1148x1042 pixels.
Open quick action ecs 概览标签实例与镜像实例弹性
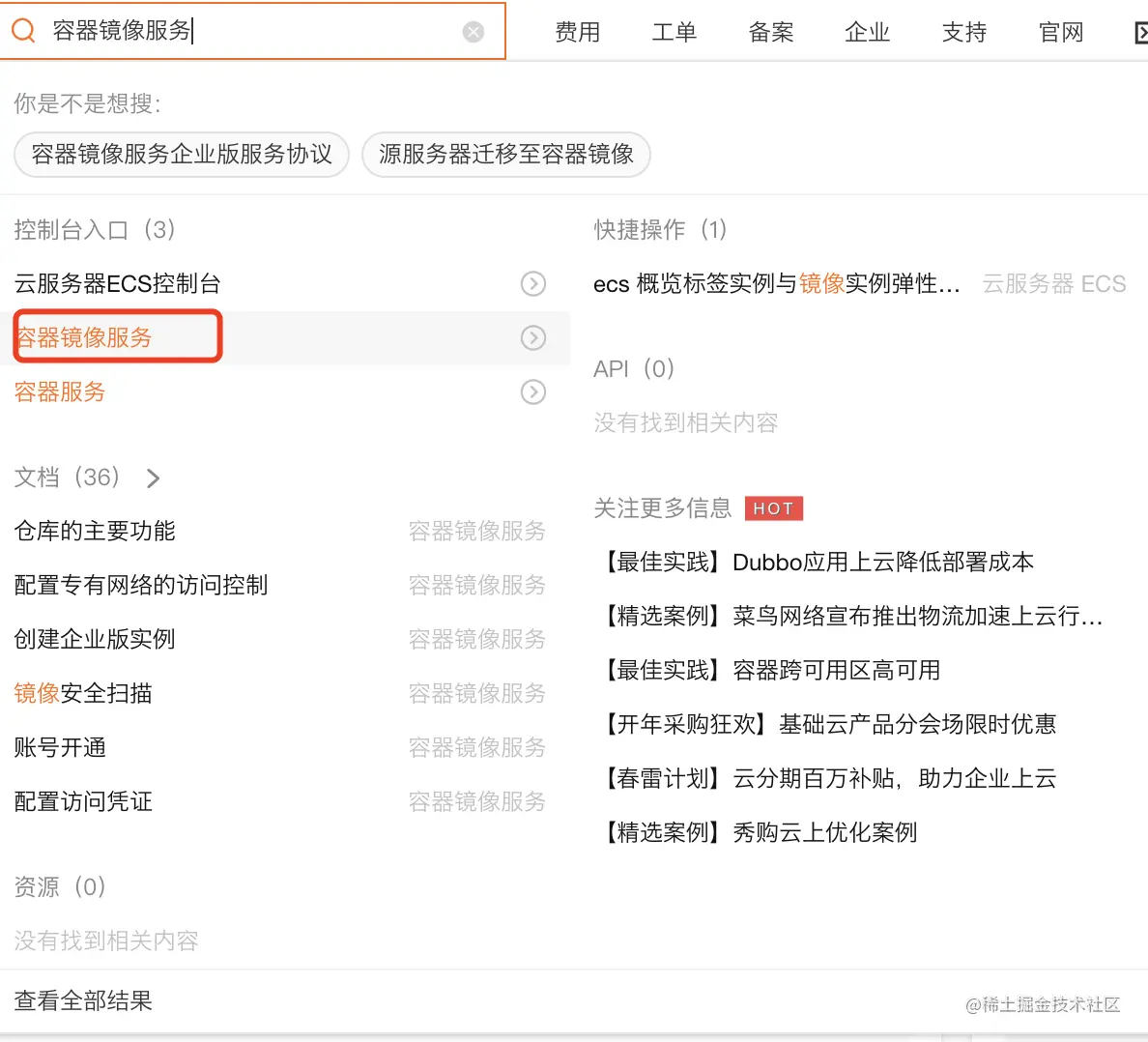[x=776, y=283]
